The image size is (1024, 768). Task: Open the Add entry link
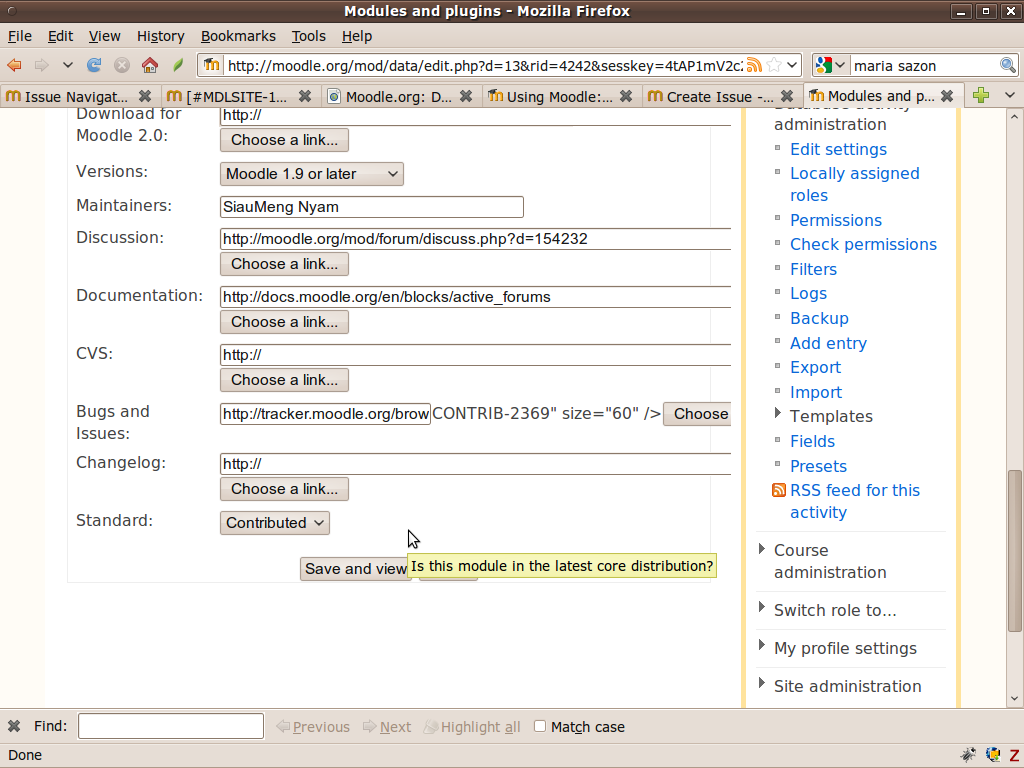(x=828, y=344)
